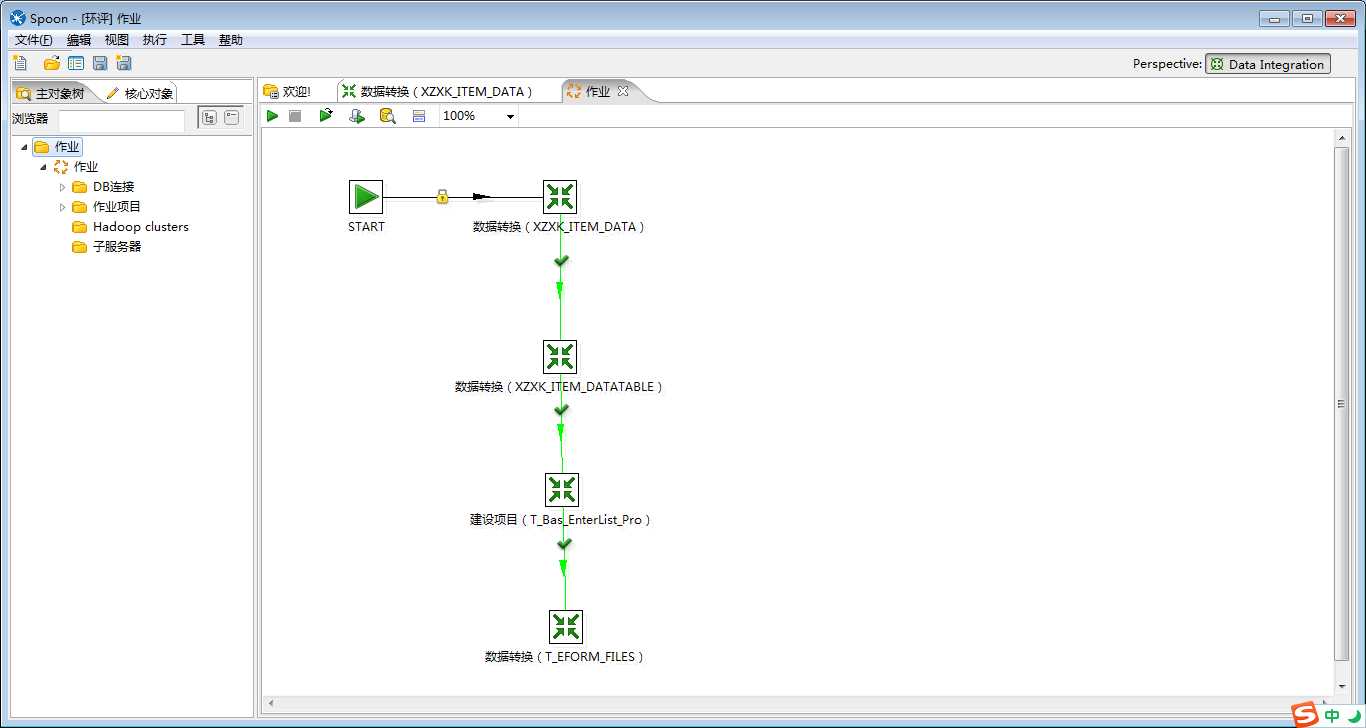This screenshot has width=1366, height=728.
Task: Switch to the 欢迎! tab
Action: [x=288, y=91]
